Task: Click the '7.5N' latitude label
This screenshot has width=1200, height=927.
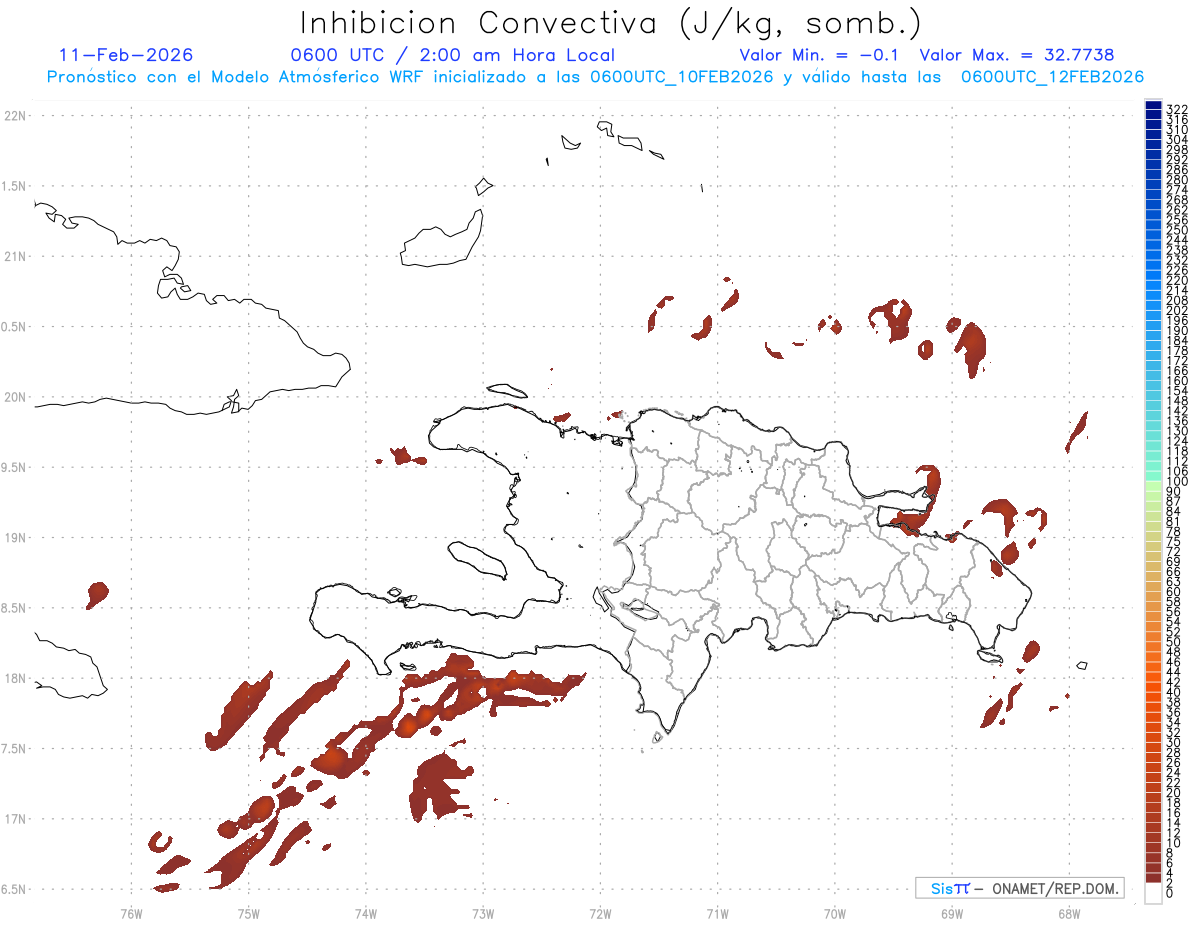Action: [x=15, y=748]
